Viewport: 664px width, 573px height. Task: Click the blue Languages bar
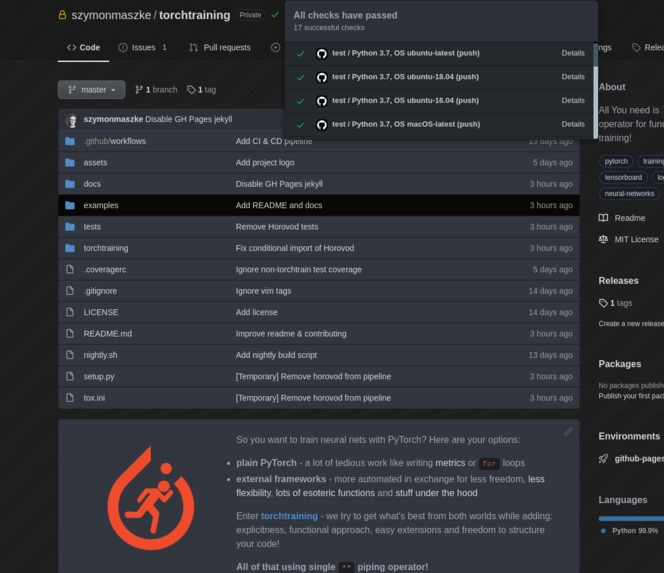click(x=631, y=518)
